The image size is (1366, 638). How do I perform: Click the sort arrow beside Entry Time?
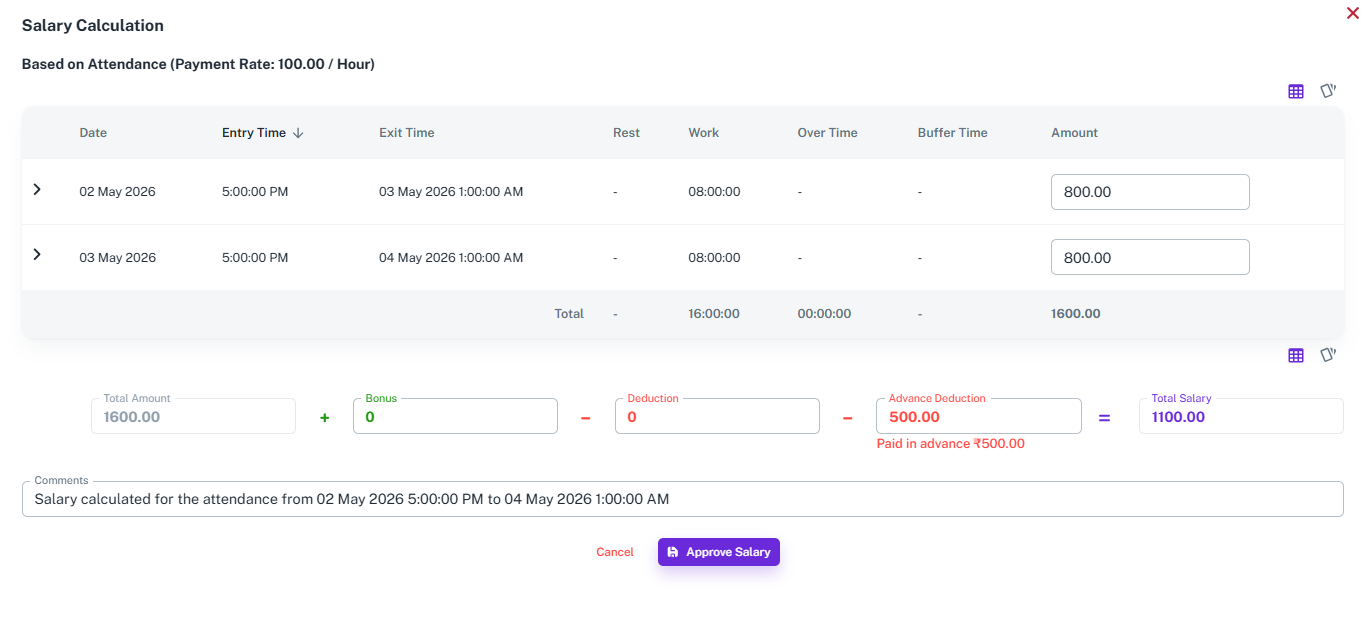click(x=298, y=133)
